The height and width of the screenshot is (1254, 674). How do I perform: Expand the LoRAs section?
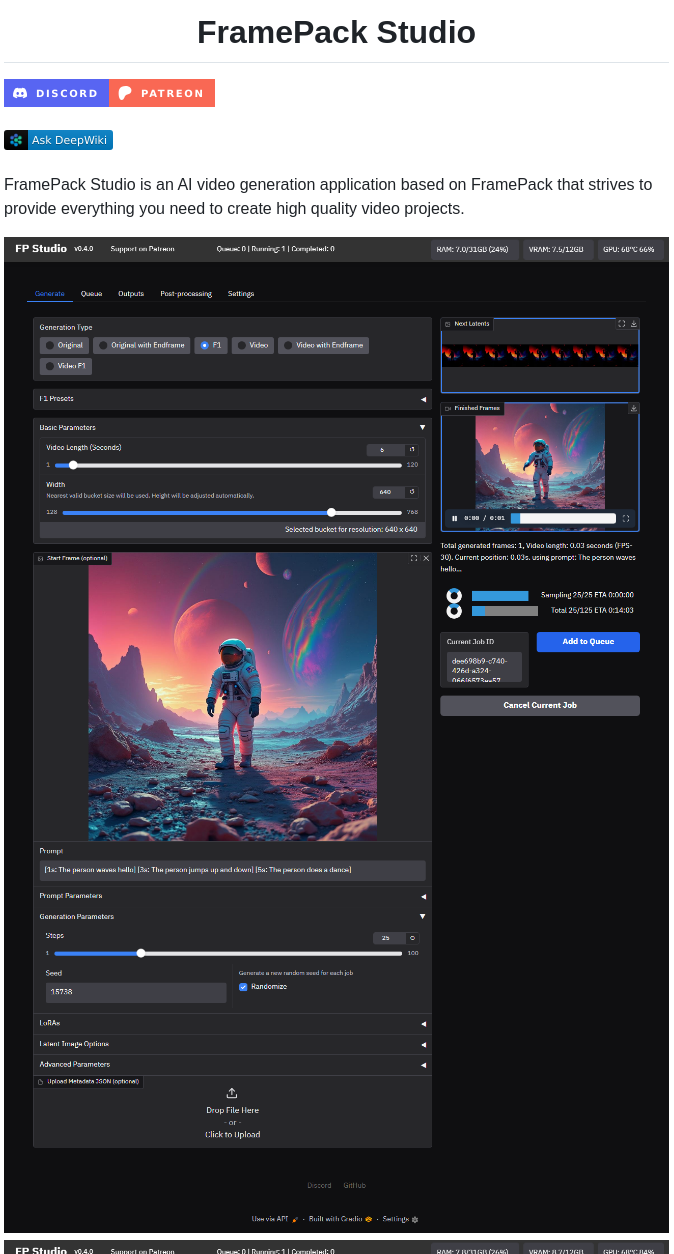click(x=232, y=1024)
